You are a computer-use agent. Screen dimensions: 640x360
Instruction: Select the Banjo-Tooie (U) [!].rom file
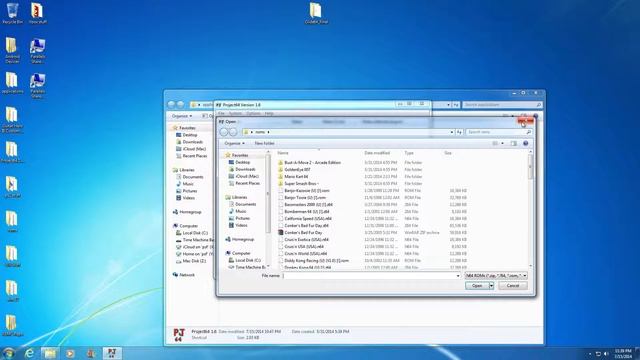coord(305,197)
